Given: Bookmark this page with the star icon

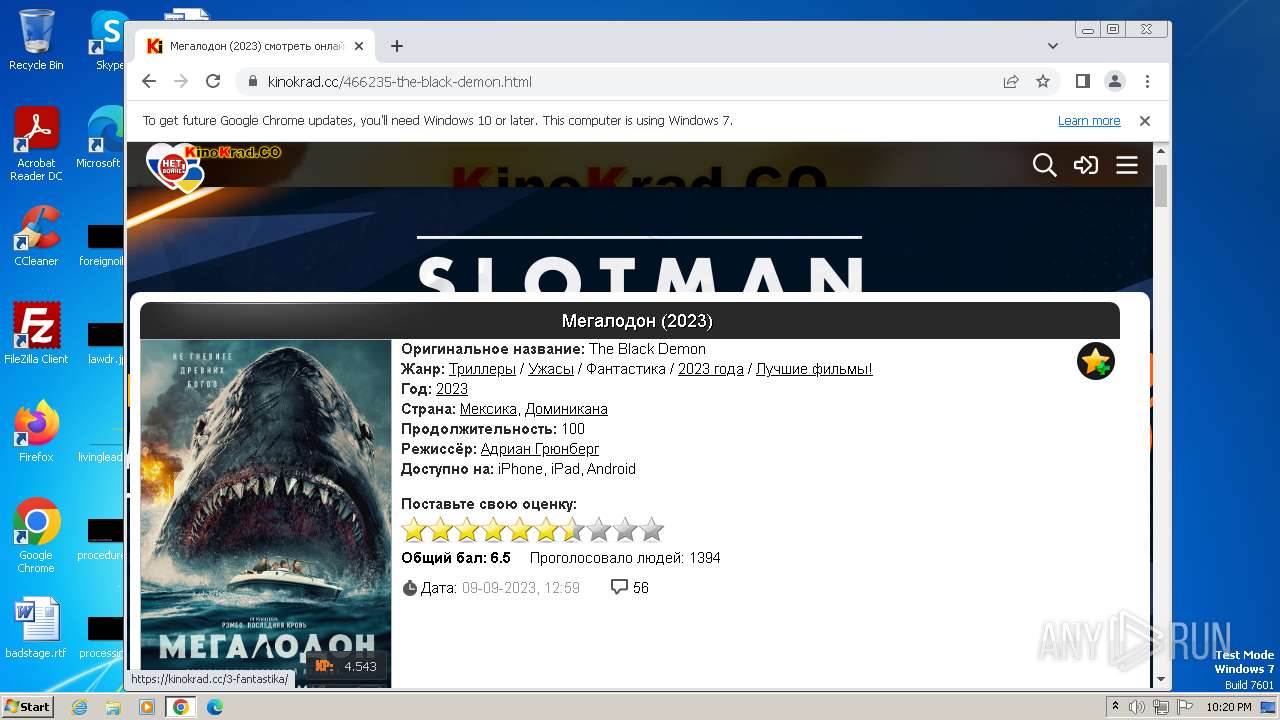Looking at the screenshot, I should [x=1043, y=81].
